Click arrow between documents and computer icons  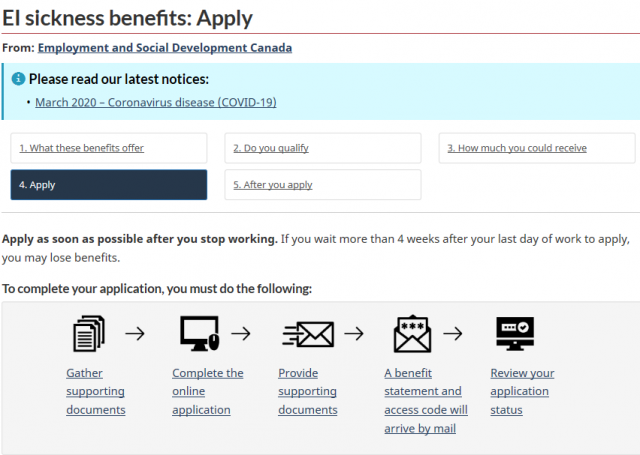[x=135, y=333]
